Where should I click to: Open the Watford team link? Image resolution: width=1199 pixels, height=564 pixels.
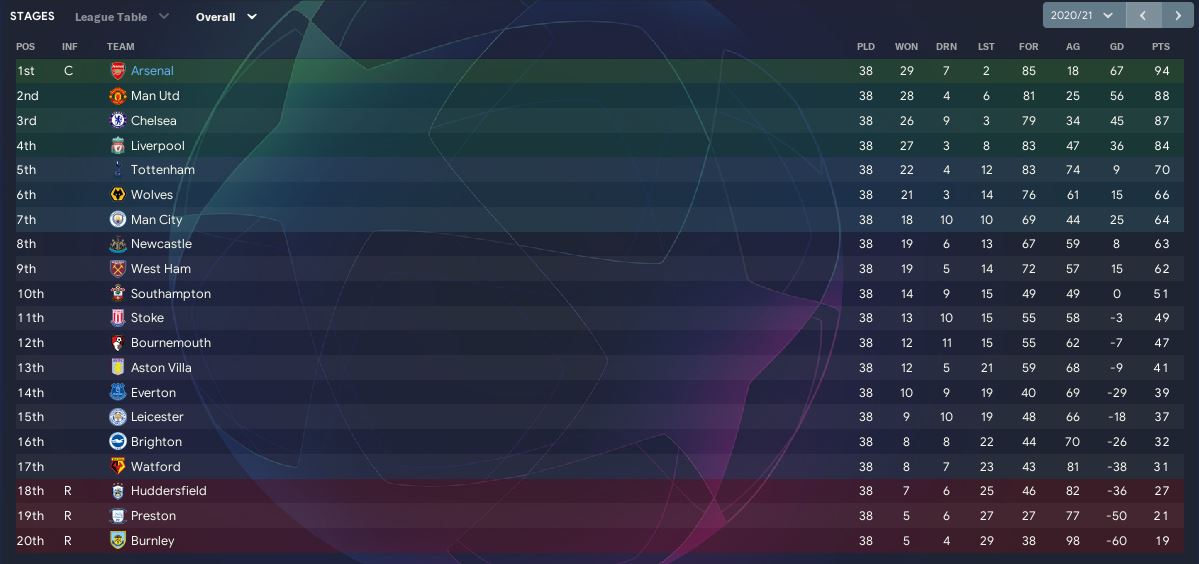pyautogui.click(x=156, y=466)
